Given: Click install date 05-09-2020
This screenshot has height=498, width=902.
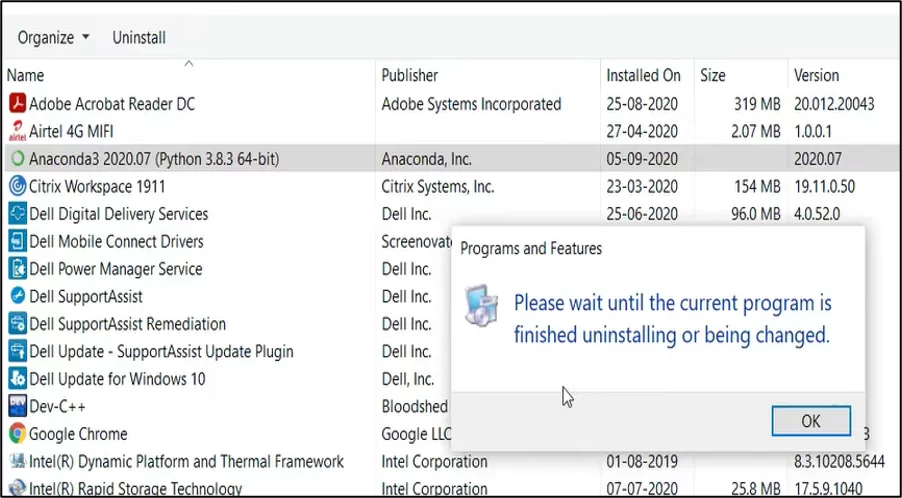Looking at the screenshot, I should (x=642, y=159).
